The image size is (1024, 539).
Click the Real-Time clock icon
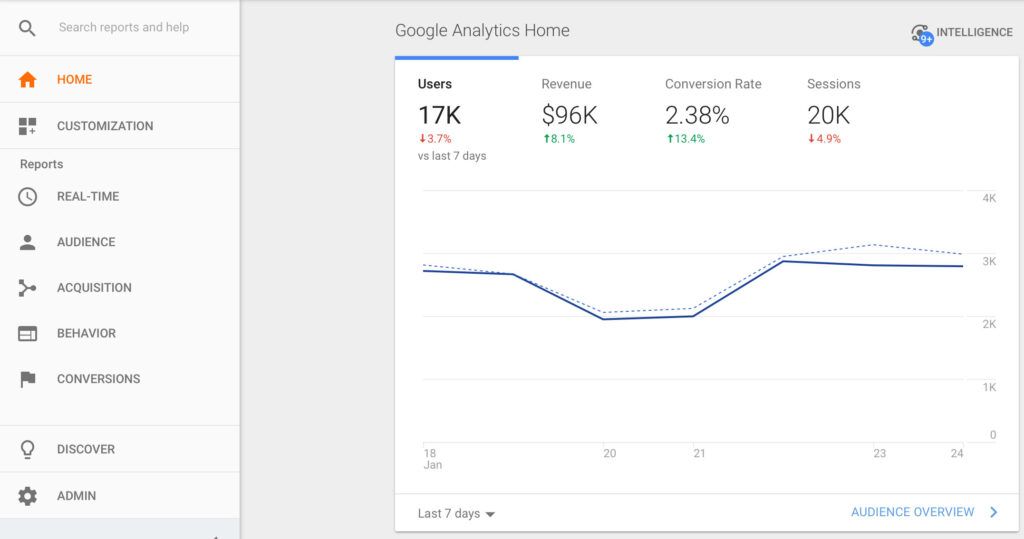pyautogui.click(x=27, y=197)
